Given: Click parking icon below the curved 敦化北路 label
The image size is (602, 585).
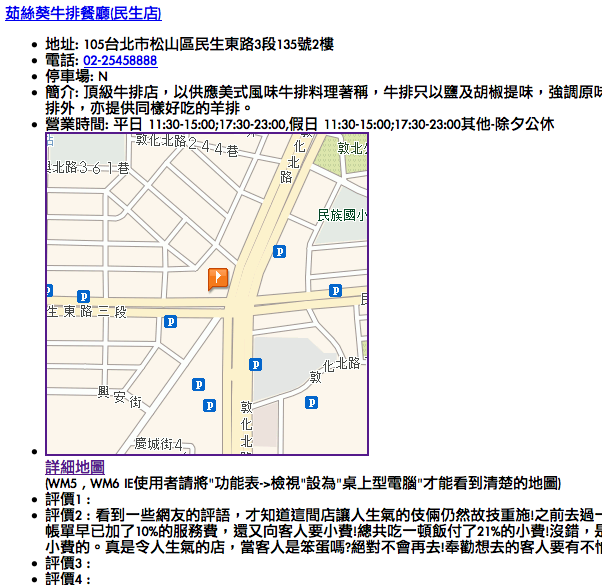Looking at the screenshot, I should click(x=311, y=403).
